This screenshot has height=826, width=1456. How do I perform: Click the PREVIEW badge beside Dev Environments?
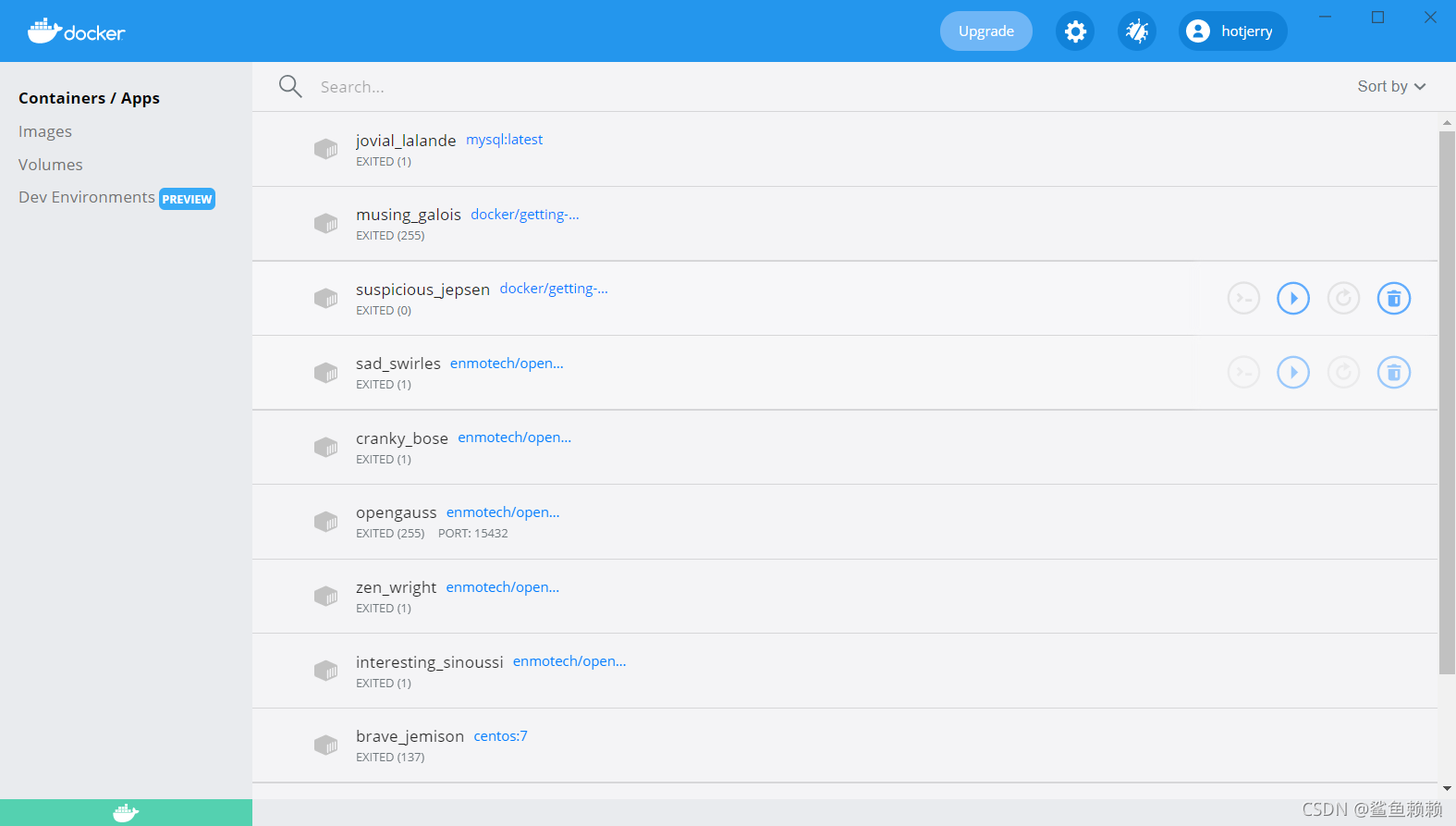(187, 199)
